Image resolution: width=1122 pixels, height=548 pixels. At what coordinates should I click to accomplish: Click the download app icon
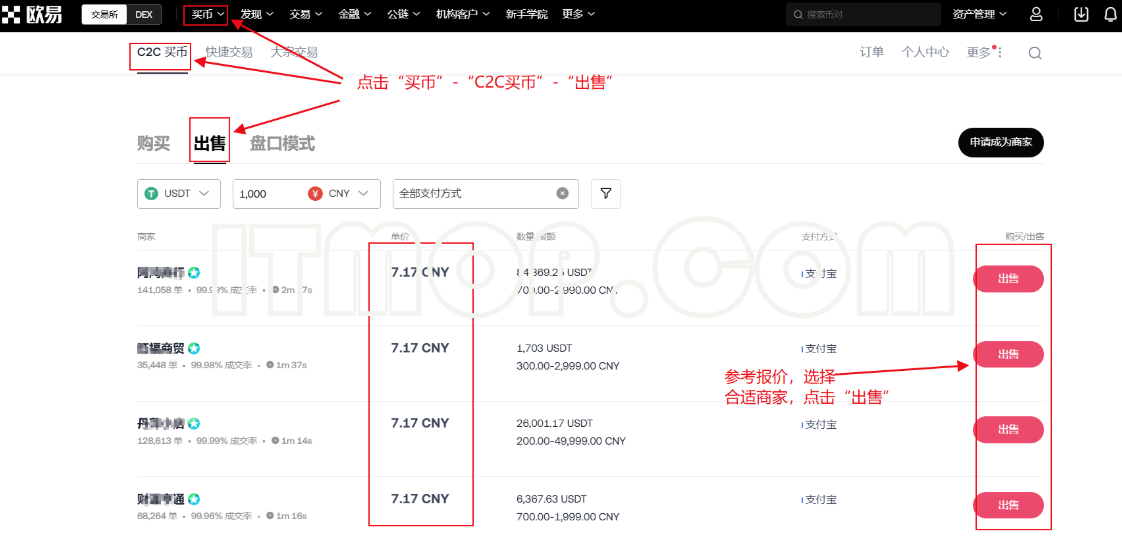pos(1080,14)
